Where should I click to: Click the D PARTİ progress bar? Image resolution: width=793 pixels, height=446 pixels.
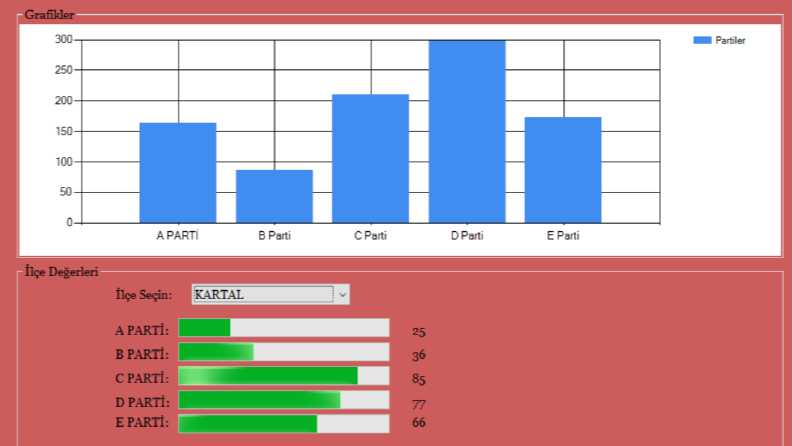pos(284,399)
